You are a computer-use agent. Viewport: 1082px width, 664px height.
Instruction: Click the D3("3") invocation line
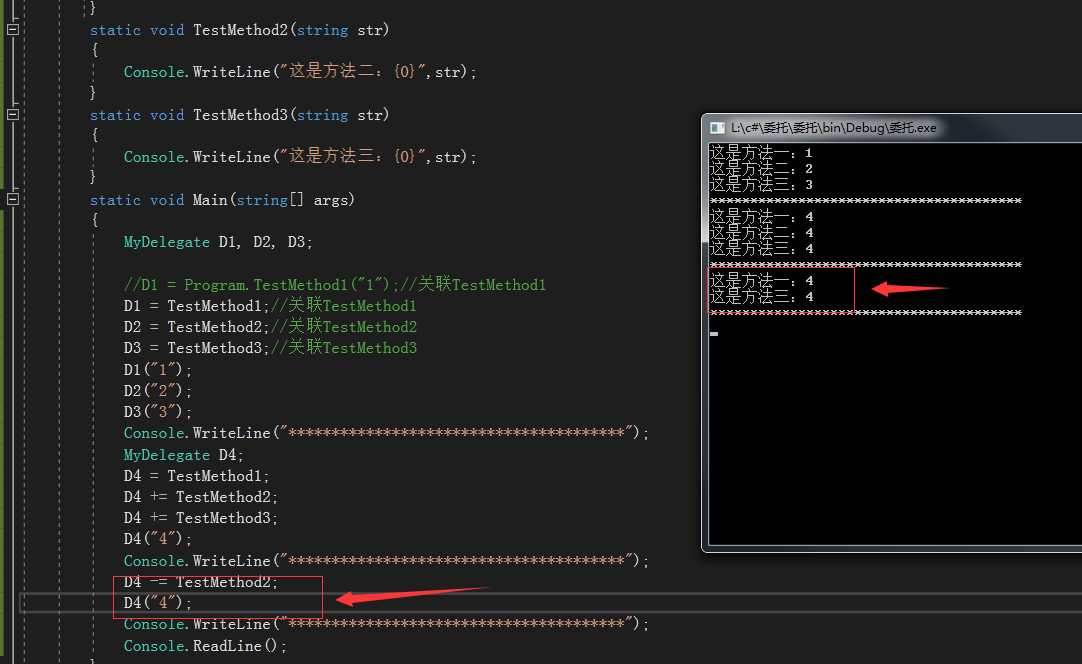pyautogui.click(x=157, y=412)
